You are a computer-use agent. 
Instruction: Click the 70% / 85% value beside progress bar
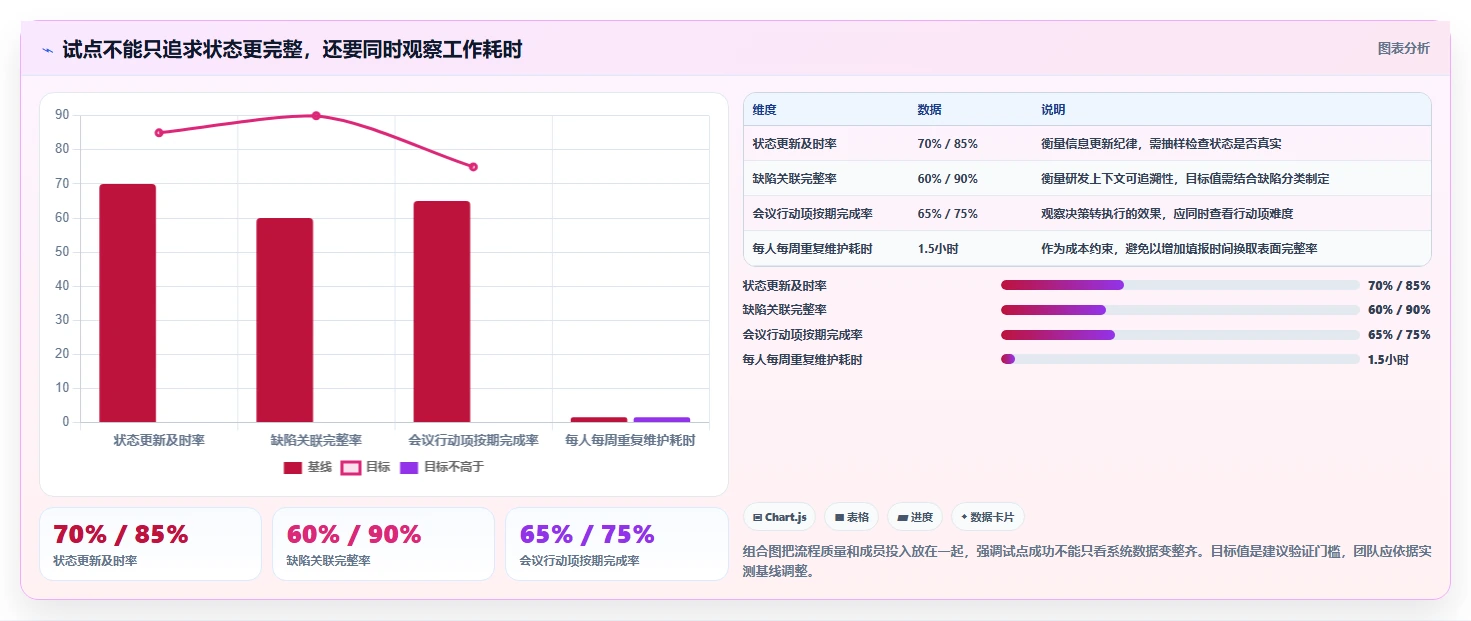[1399, 285]
